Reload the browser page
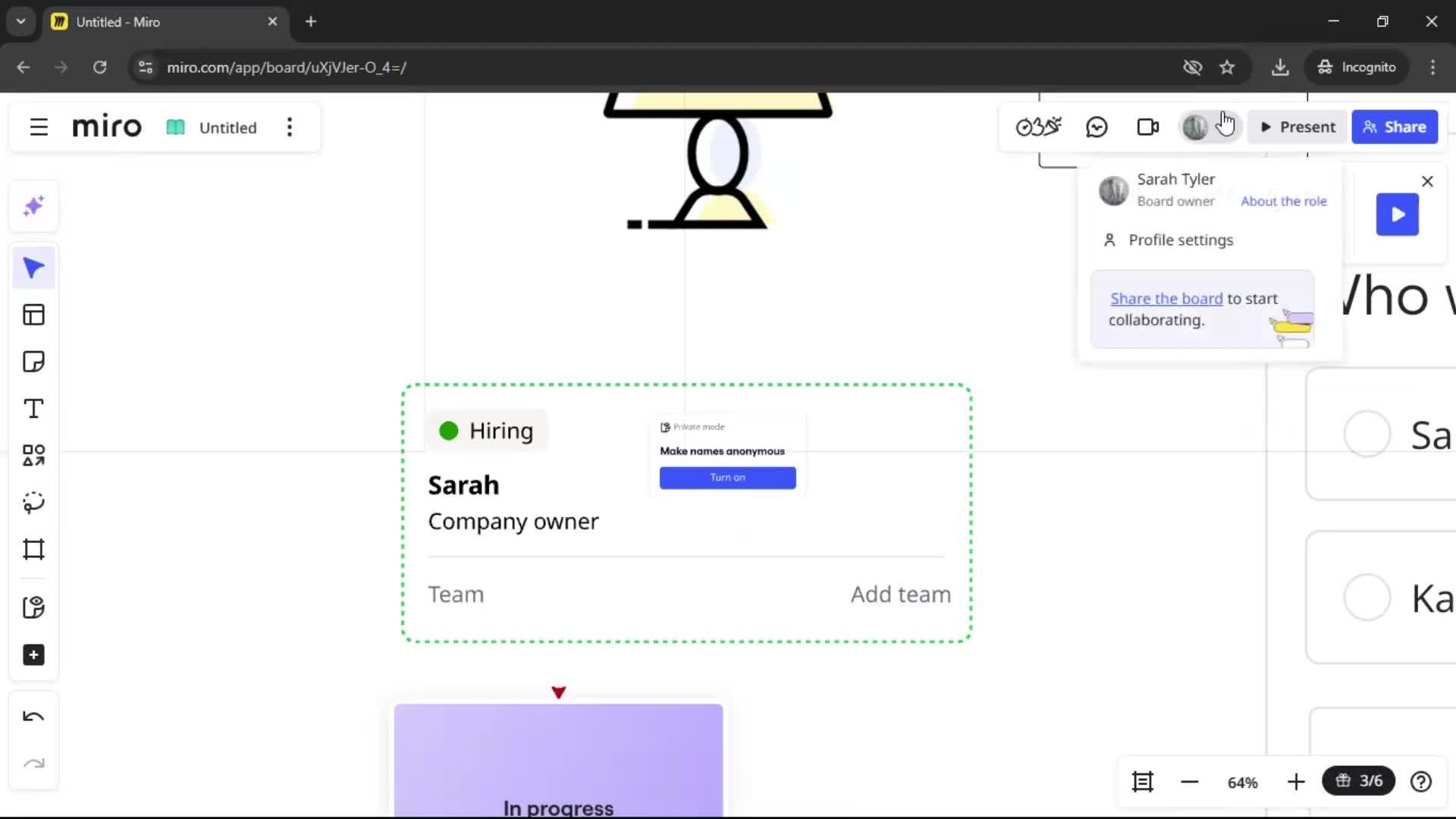Screen dimensions: 1456x819 click(x=99, y=67)
